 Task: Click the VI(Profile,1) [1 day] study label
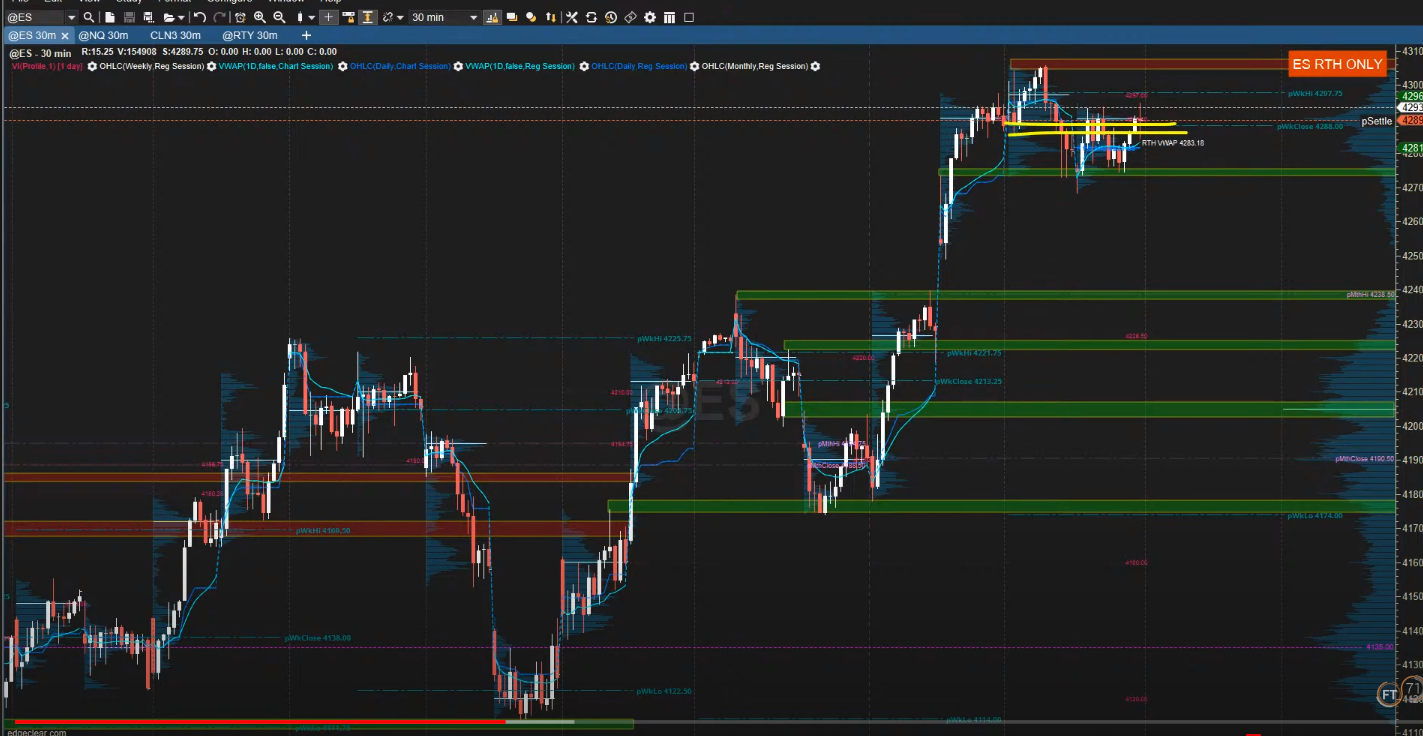tap(47, 66)
